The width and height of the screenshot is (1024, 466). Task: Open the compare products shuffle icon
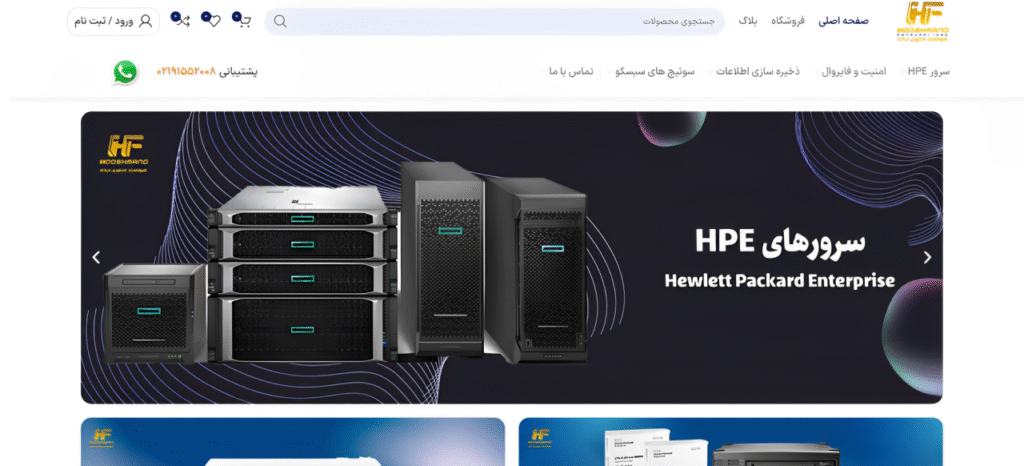(182, 21)
